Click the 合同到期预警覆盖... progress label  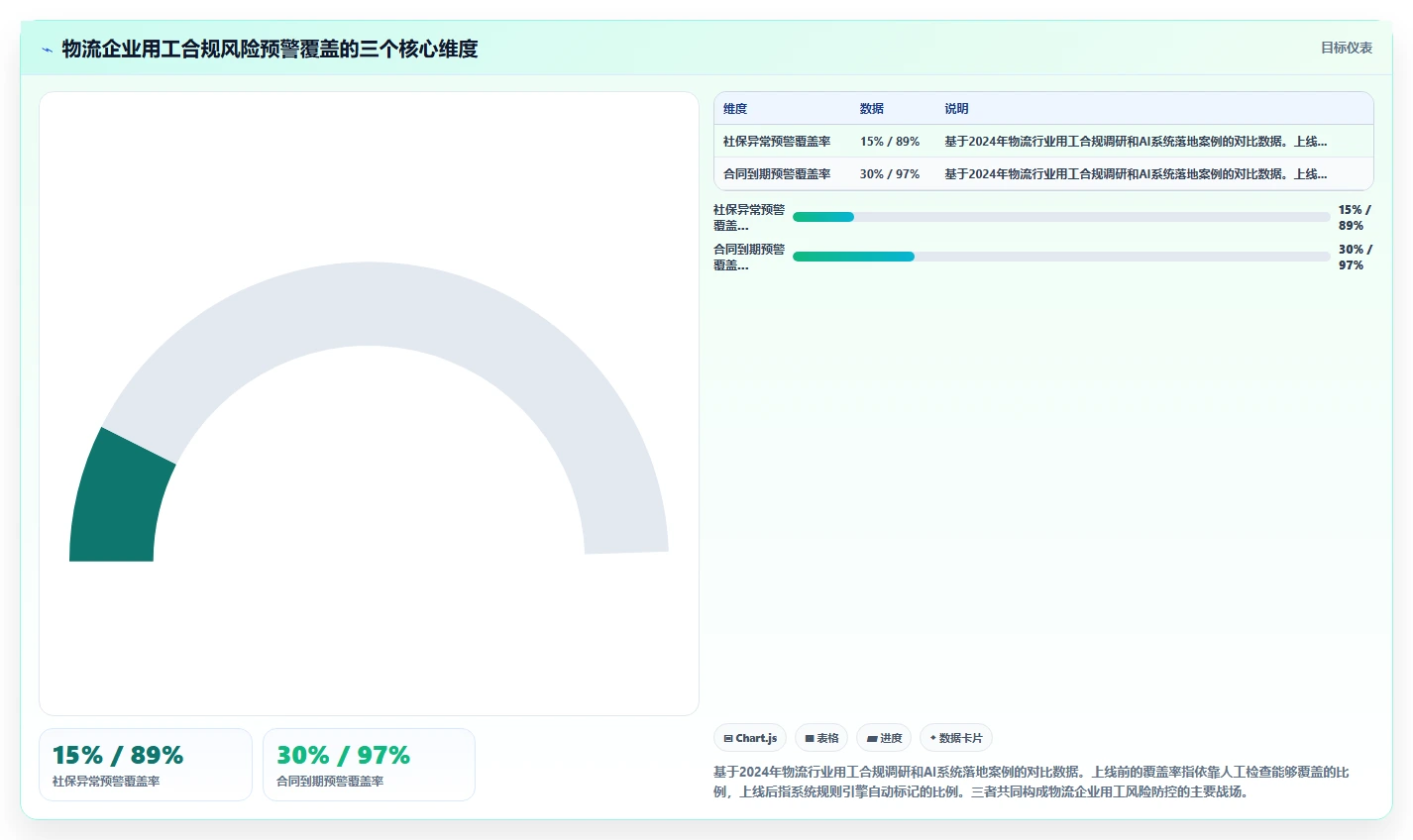click(x=749, y=258)
